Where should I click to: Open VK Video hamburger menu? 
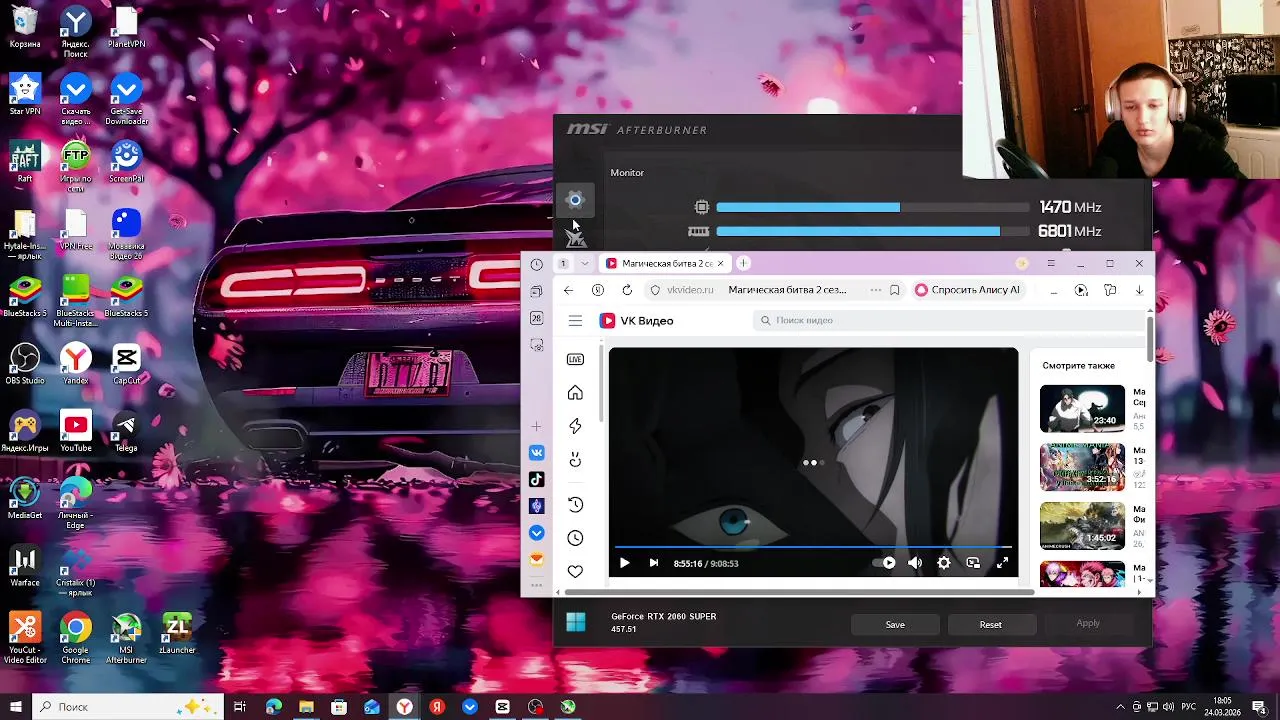(575, 321)
